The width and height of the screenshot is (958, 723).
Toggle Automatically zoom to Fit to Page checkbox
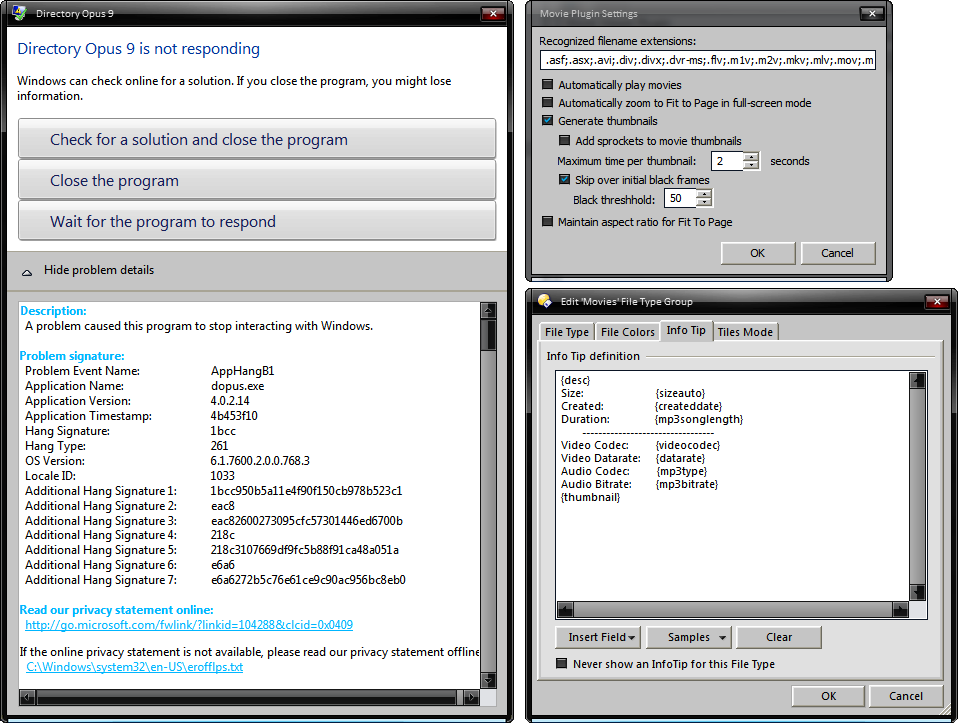click(547, 103)
